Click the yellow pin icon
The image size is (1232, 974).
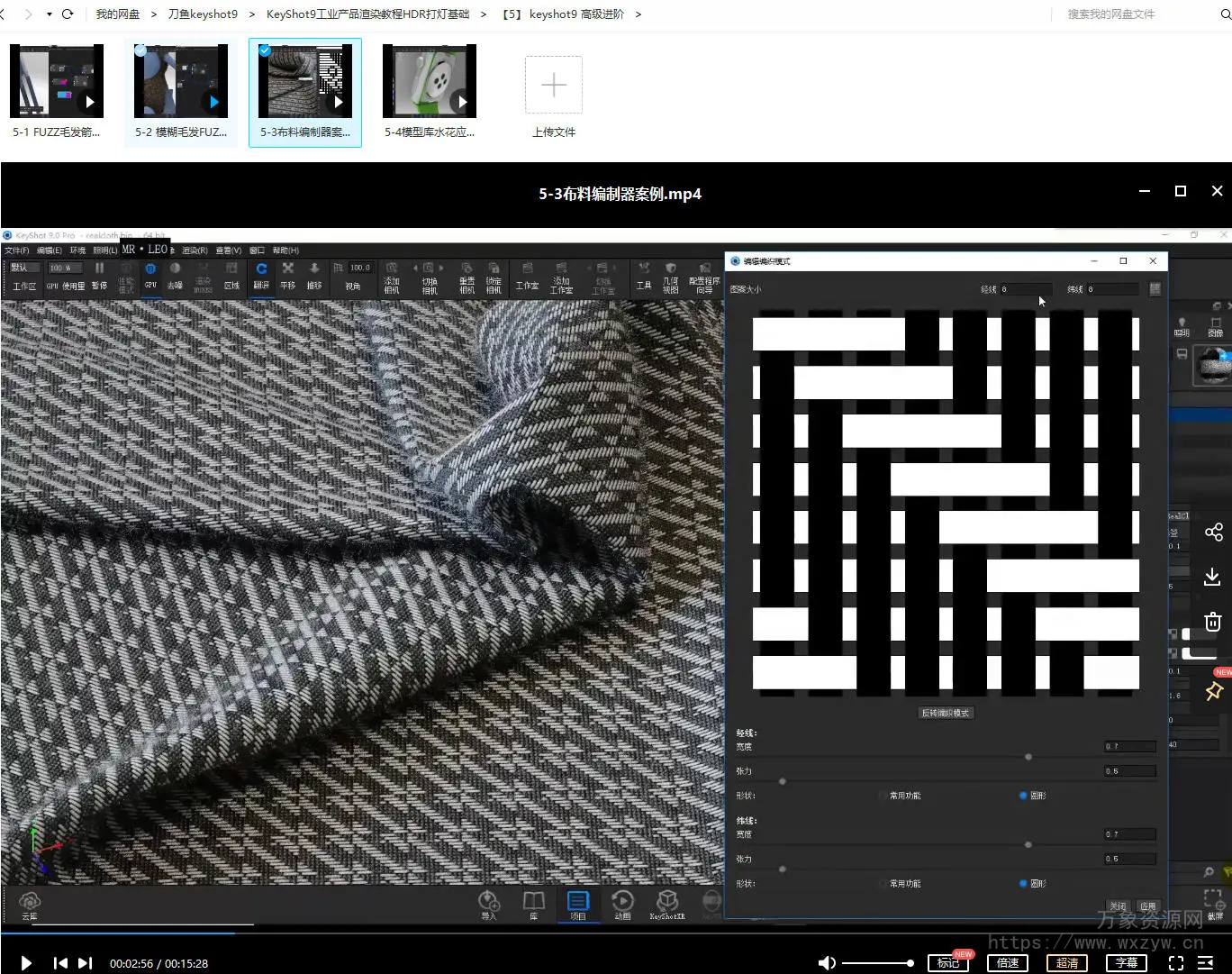coord(1213,691)
